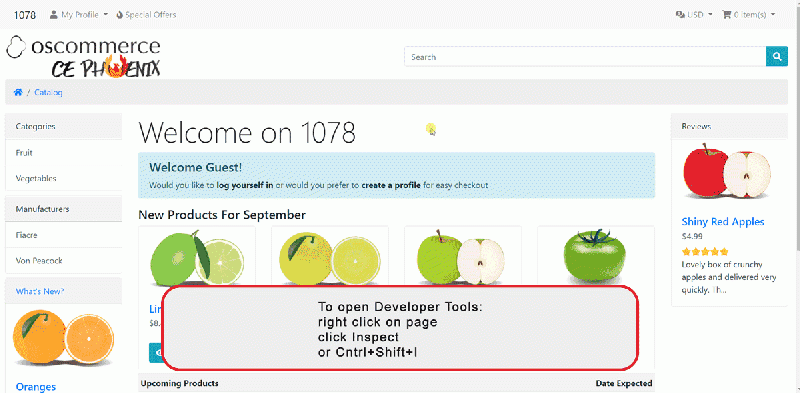Click the create a profile link
Screen dimensions: 800x393
[391, 185]
